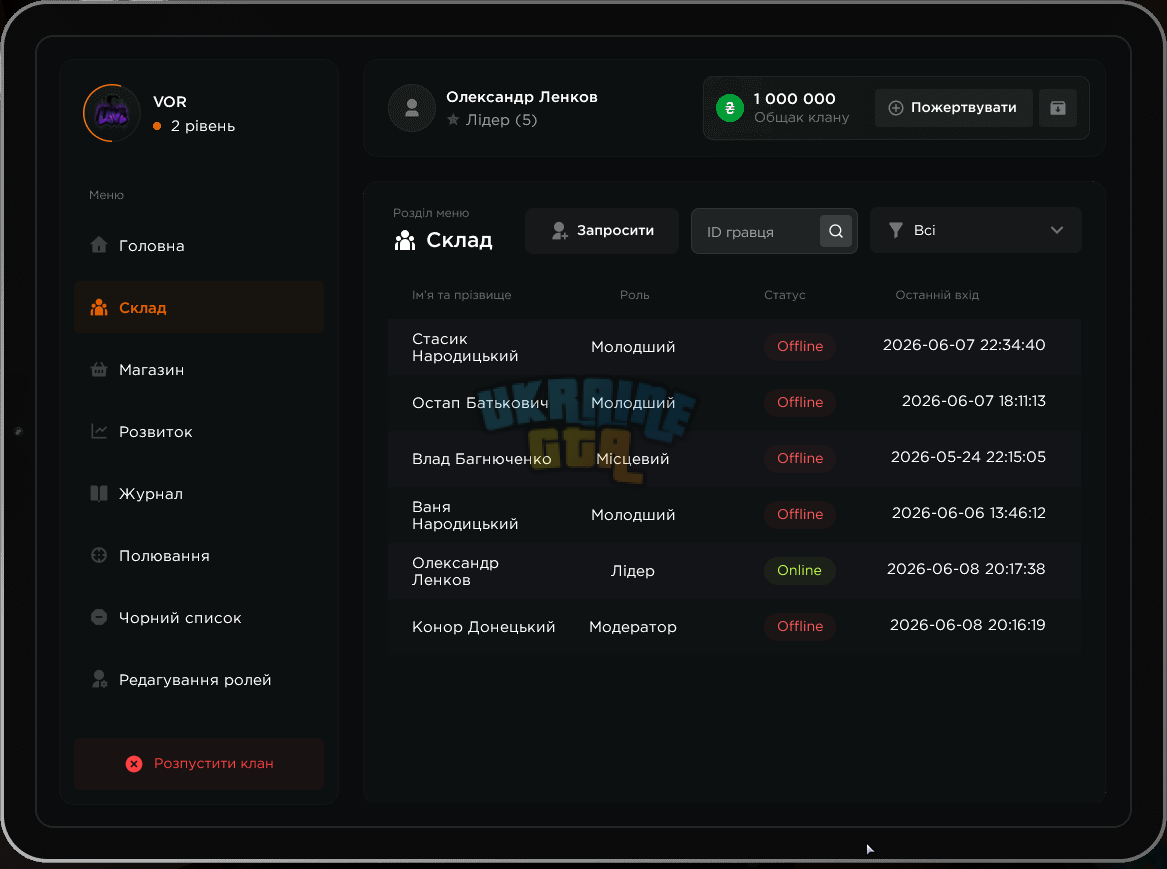
Task: Click the Роль column header
Action: 634,295
